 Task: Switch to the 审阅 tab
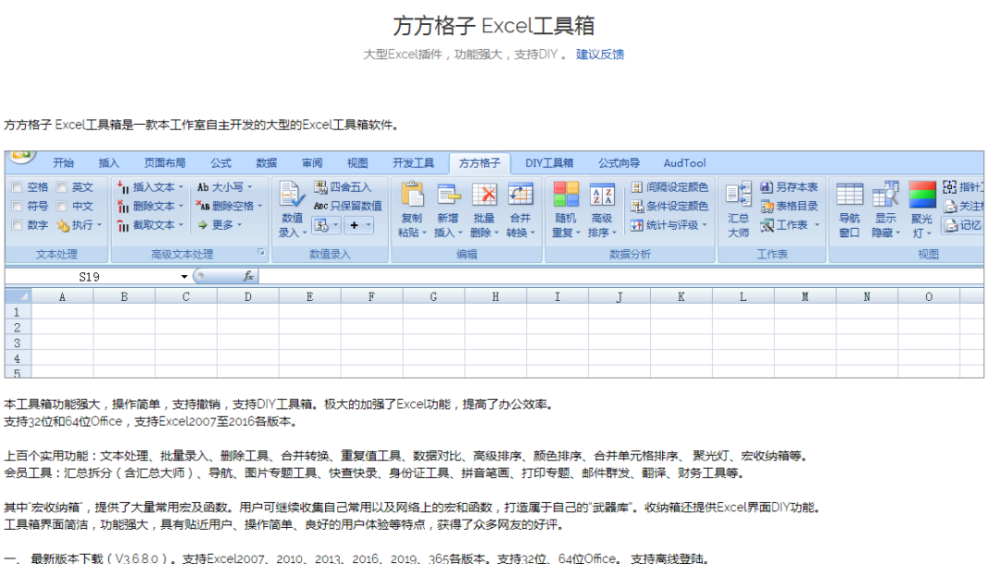click(312, 163)
